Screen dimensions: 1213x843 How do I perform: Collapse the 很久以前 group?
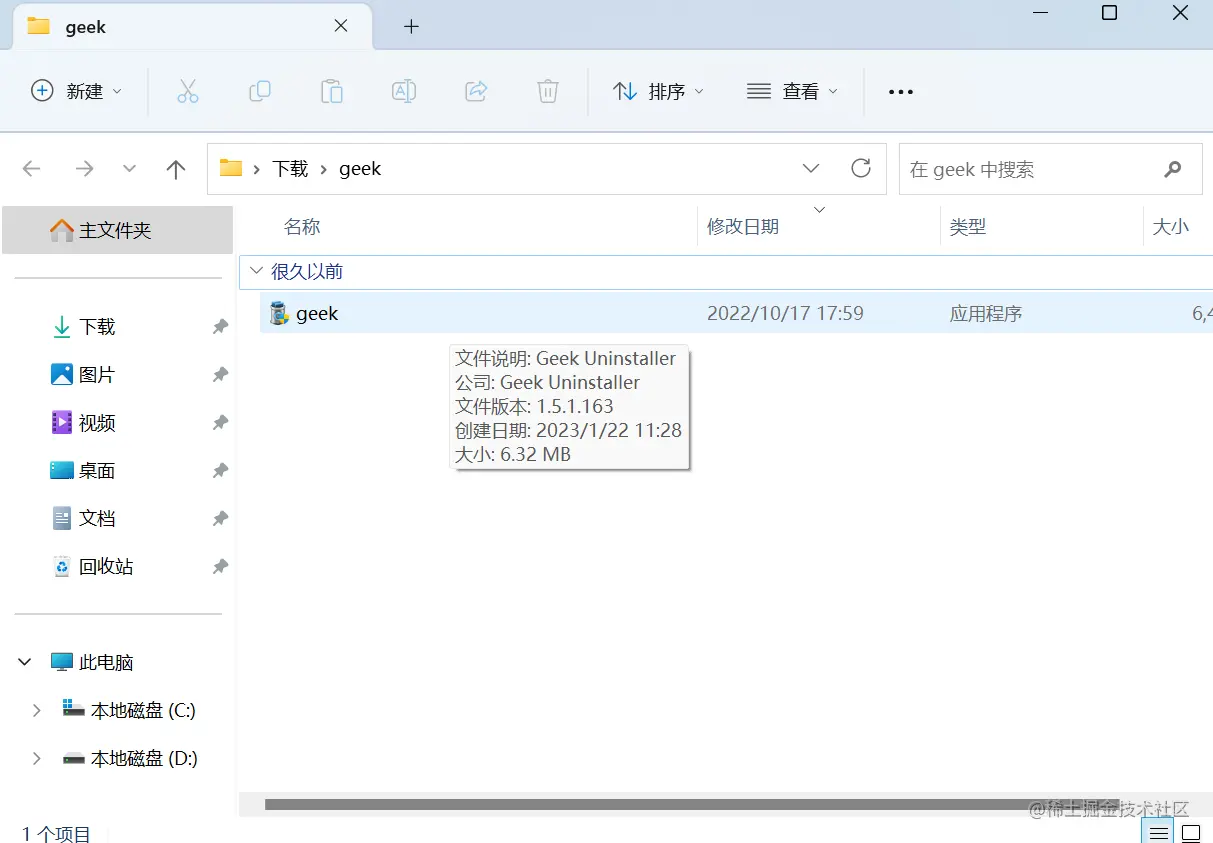tap(256, 271)
